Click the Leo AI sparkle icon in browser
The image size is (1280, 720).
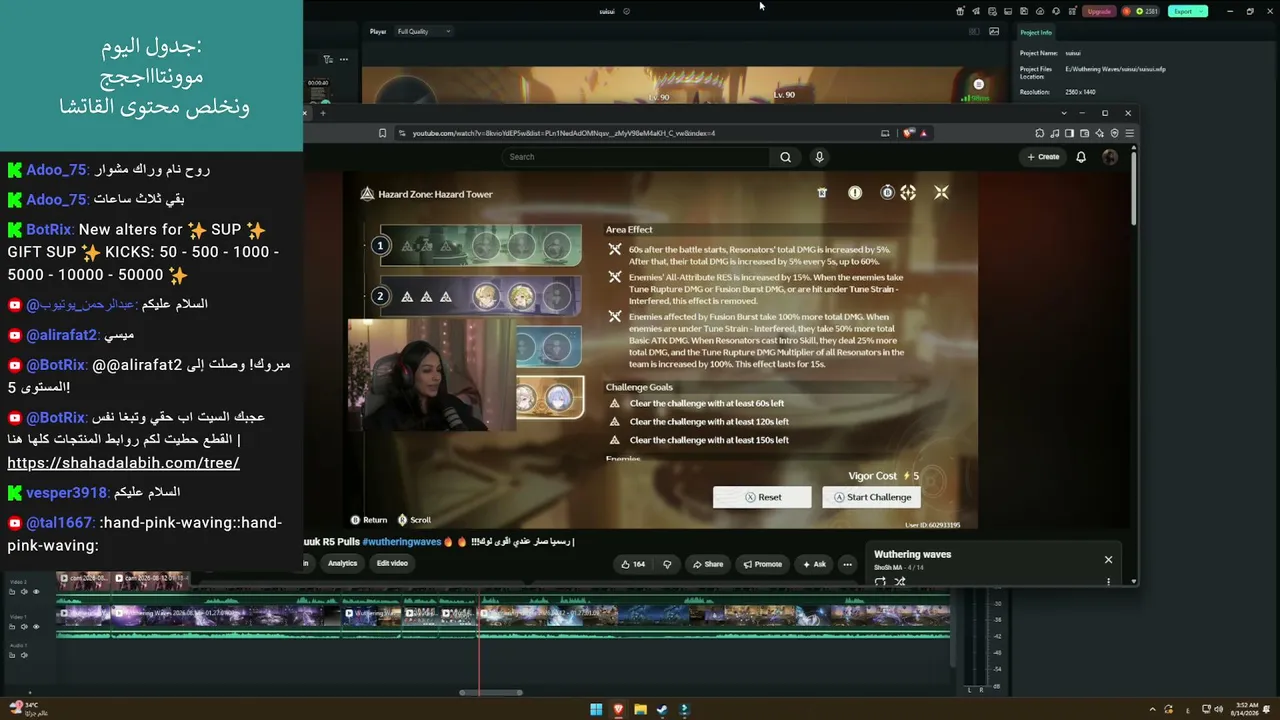point(1099,133)
